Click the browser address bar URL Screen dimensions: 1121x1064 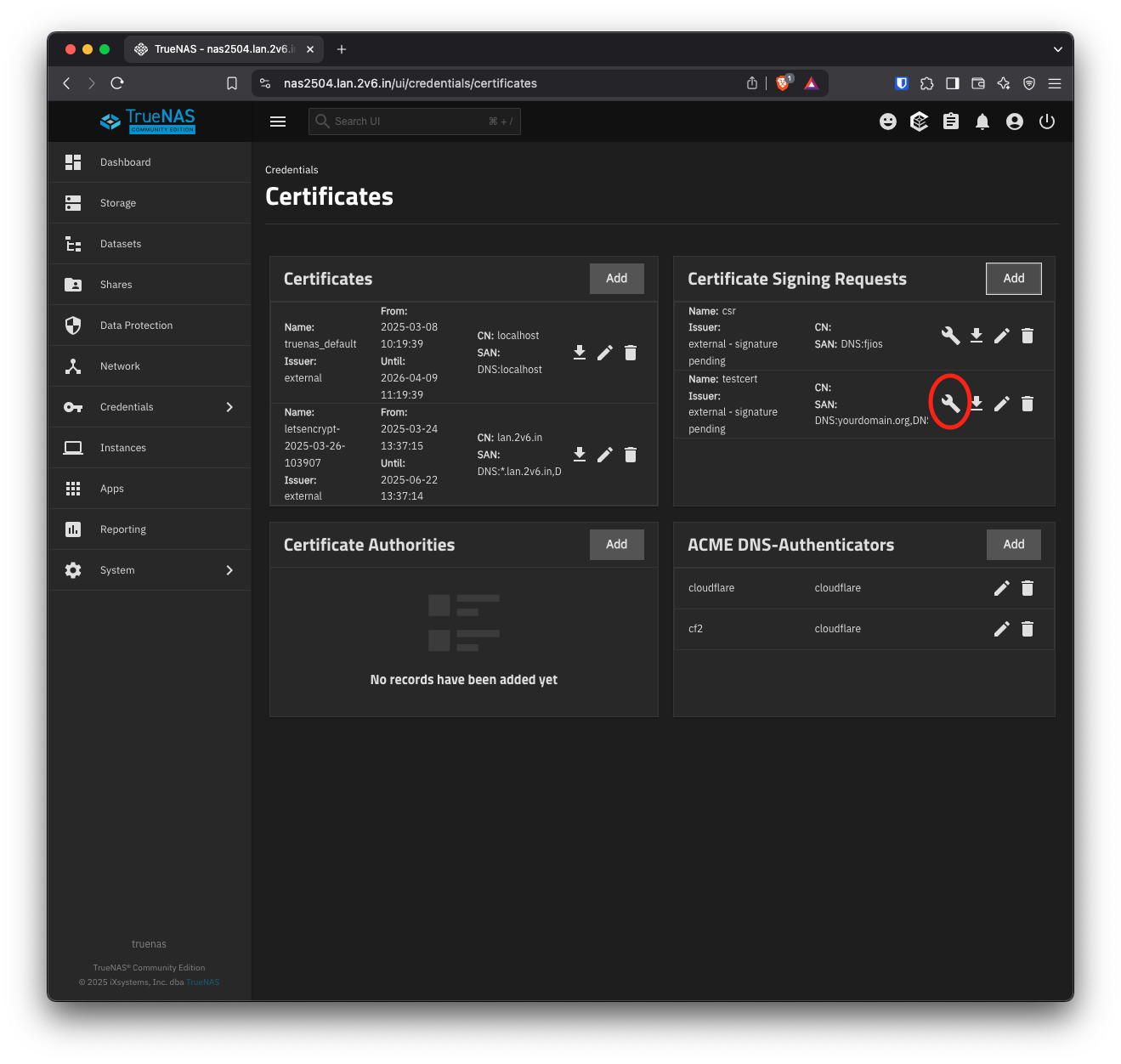pyautogui.click(x=410, y=83)
